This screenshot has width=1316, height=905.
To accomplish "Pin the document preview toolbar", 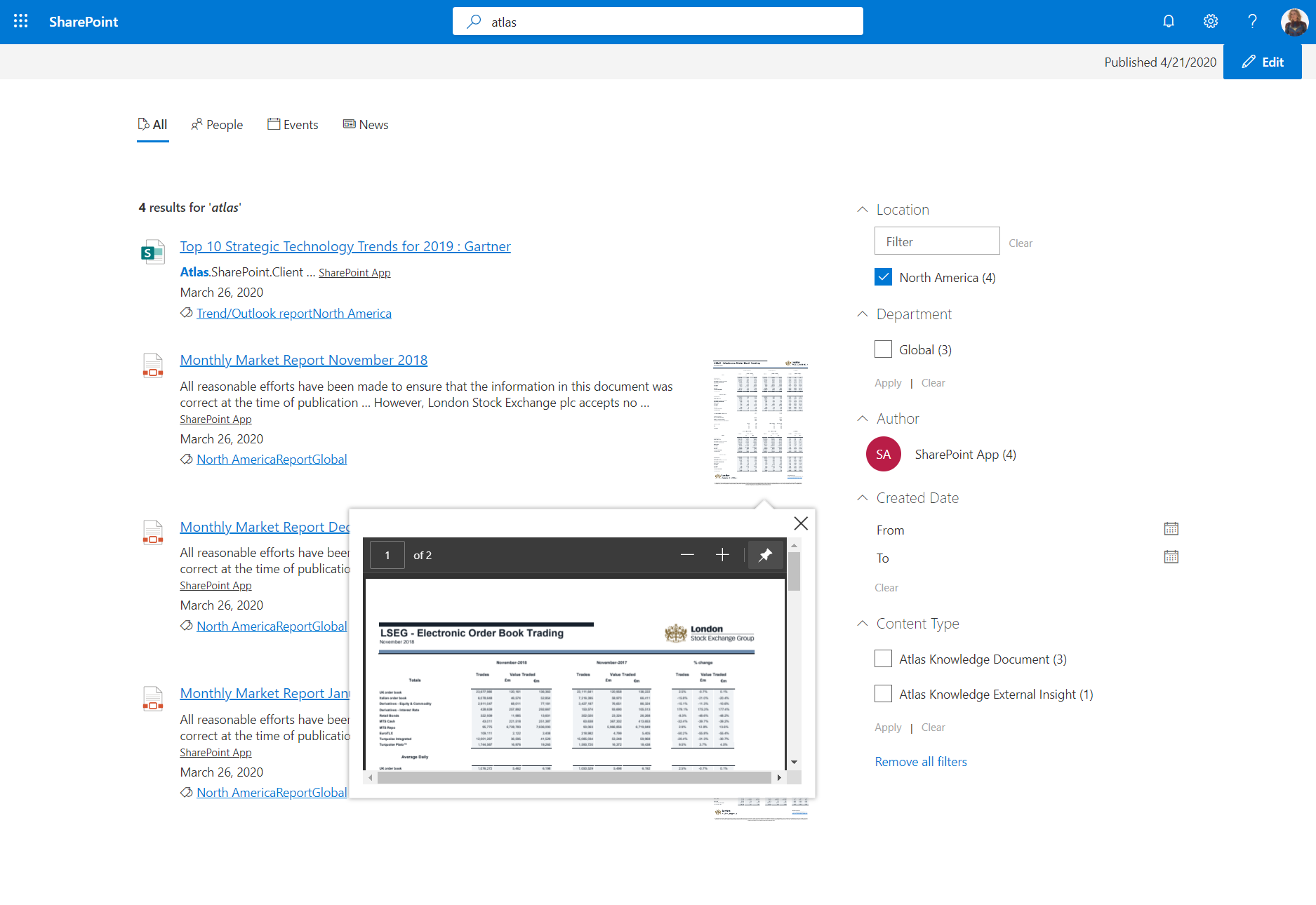I will click(x=765, y=555).
